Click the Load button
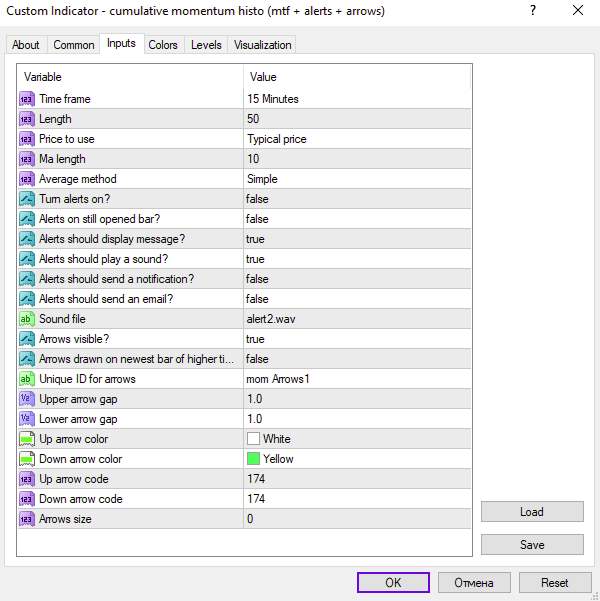 pyautogui.click(x=531, y=512)
